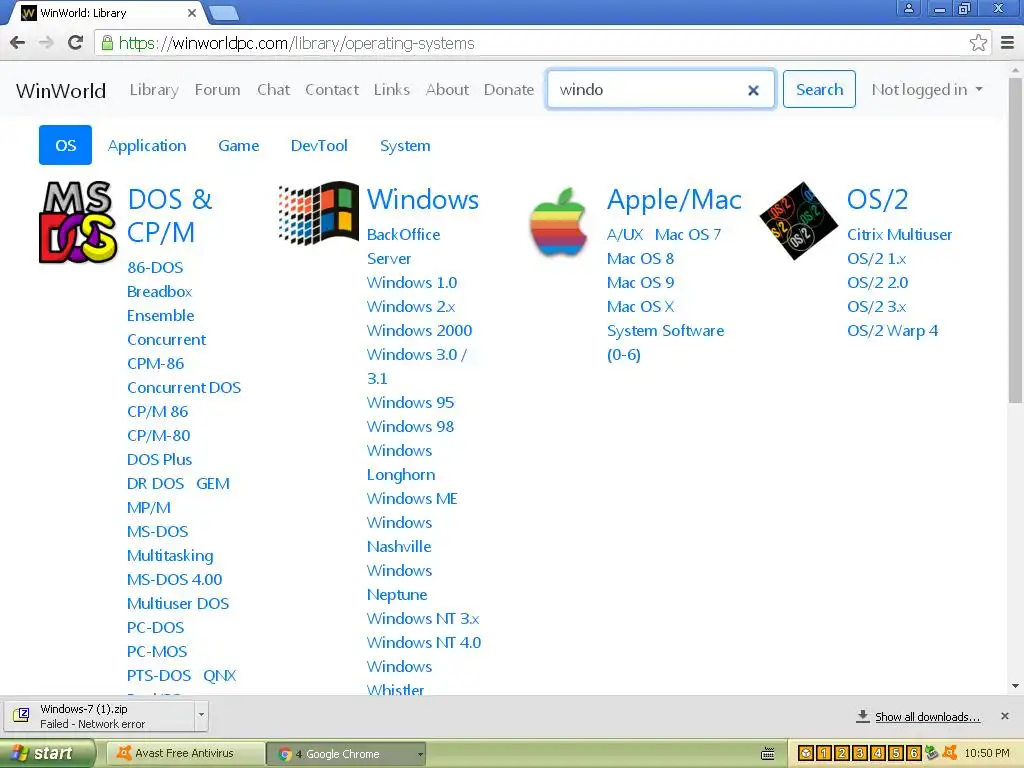Click the tray icon numbered 2
1024x768 pixels.
click(x=842, y=754)
